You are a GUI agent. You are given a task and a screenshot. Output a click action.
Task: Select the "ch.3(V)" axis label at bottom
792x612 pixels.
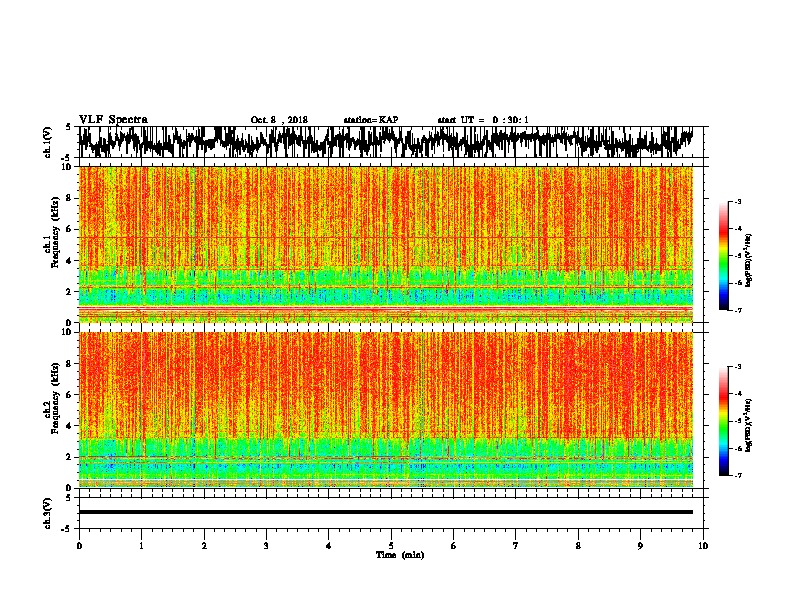[48, 514]
